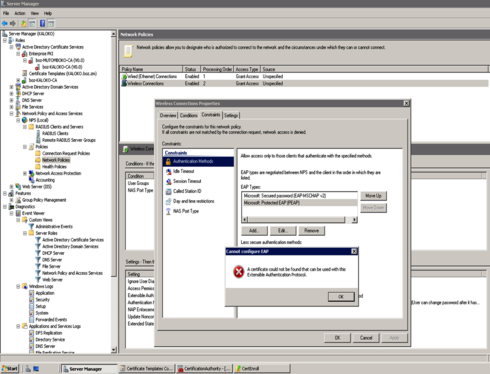The height and width of the screenshot is (374, 490).
Task: Select Health Policies folder
Action: pyautogui.click(x=54, y=167)
